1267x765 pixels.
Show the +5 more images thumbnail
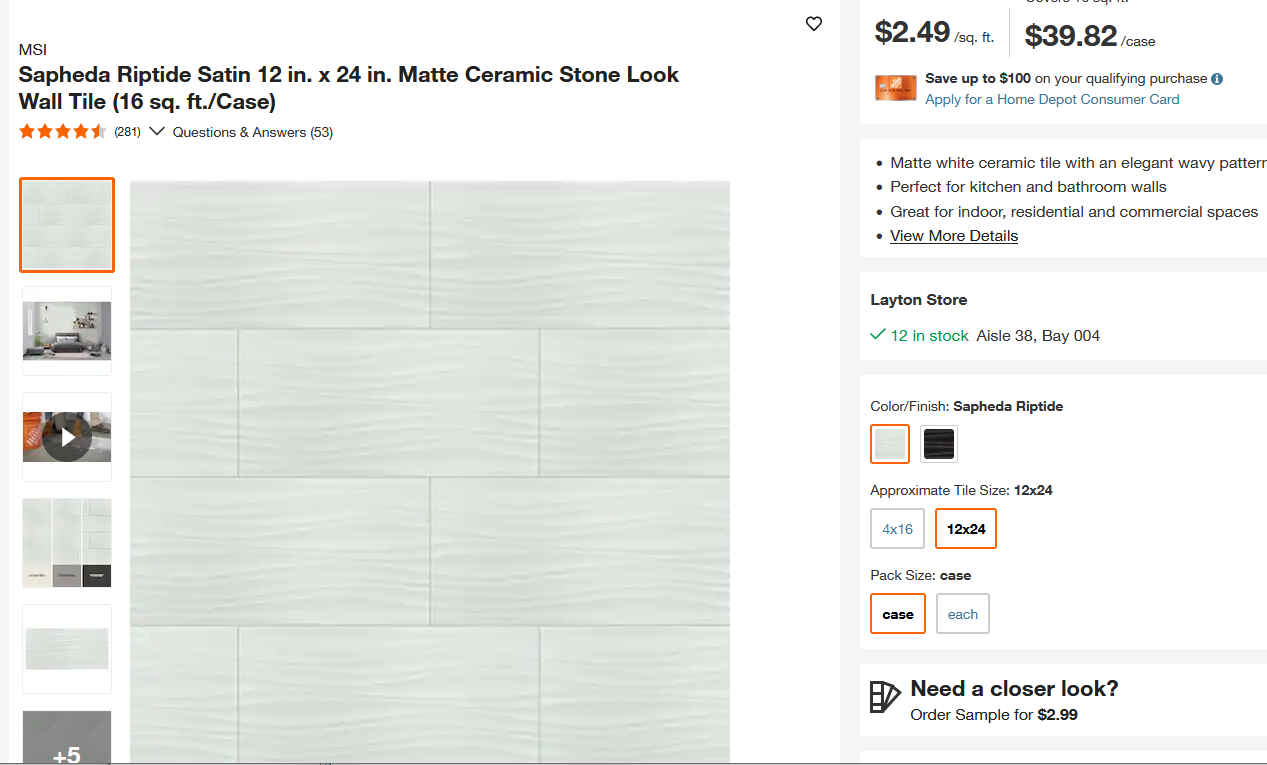pyautogui.click(x=67, y=737)
